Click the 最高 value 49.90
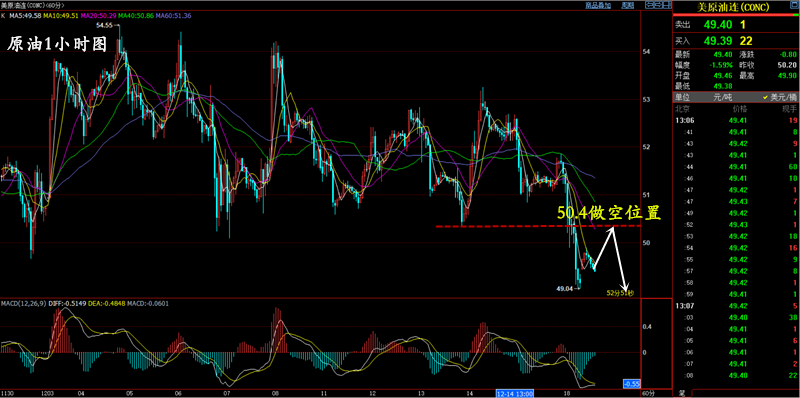Viewport: 800px width, 398px height. [x=787, y=76]
